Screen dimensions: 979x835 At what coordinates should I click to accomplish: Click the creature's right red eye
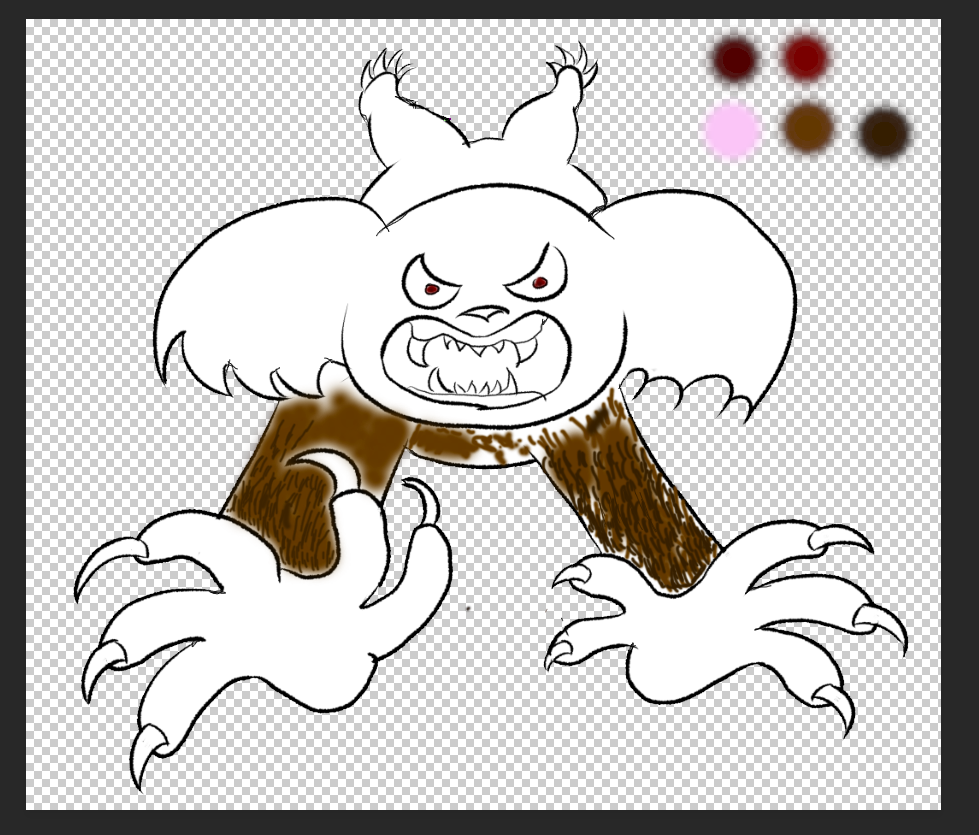click(540, 283)
